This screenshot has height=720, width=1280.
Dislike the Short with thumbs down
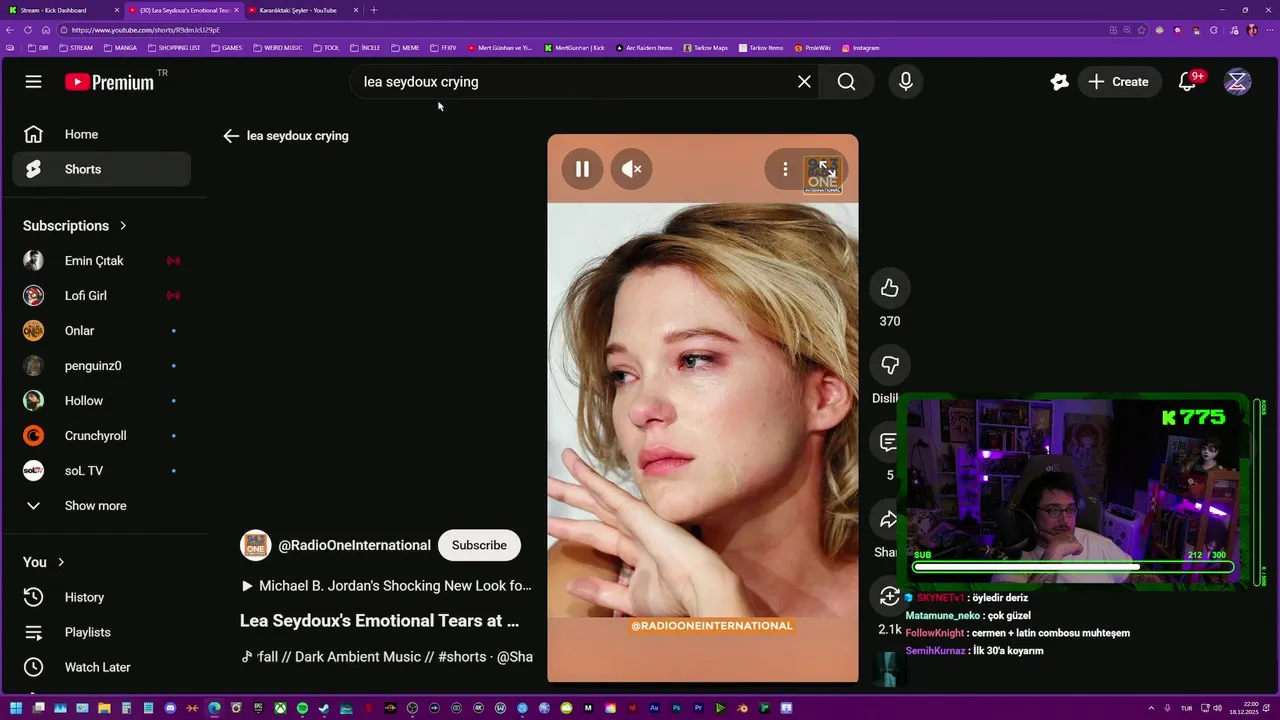point(889,366)
